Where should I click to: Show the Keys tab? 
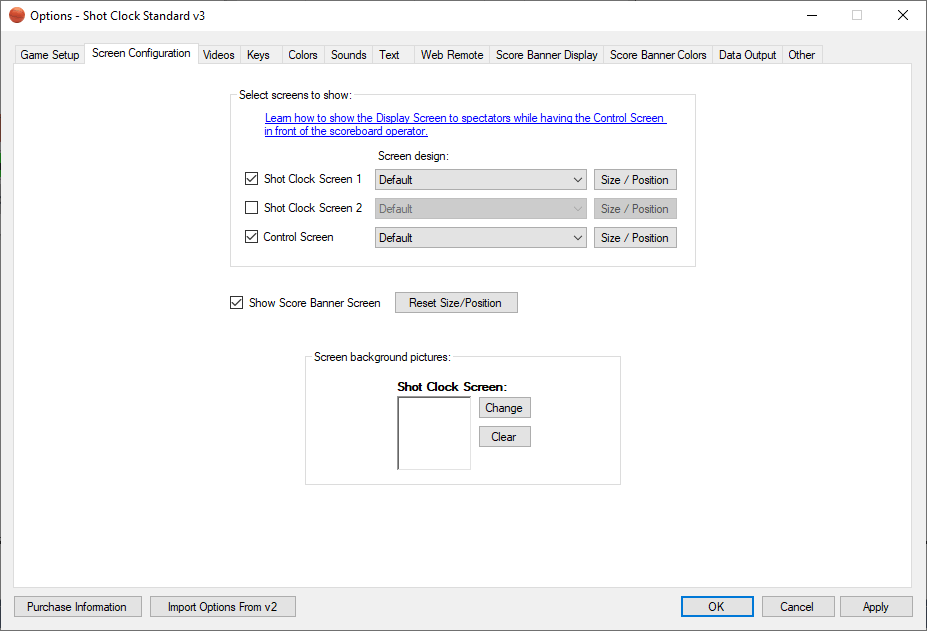[x=258, y=55]
